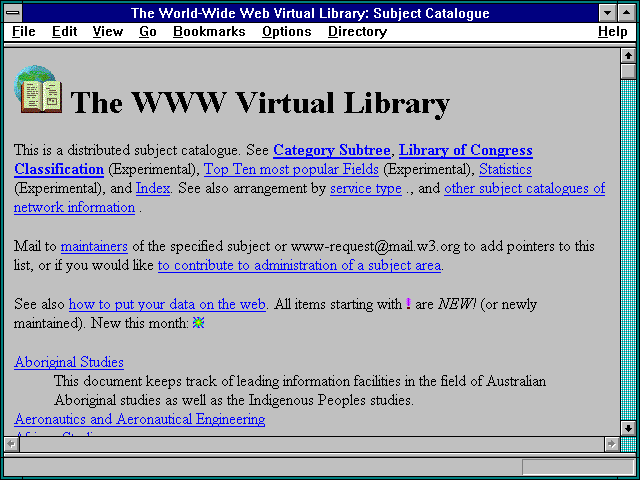The image size is (640, 480).
Task: Click the vertical scrollbar track below thumb
Action: [x=628, y=250]
